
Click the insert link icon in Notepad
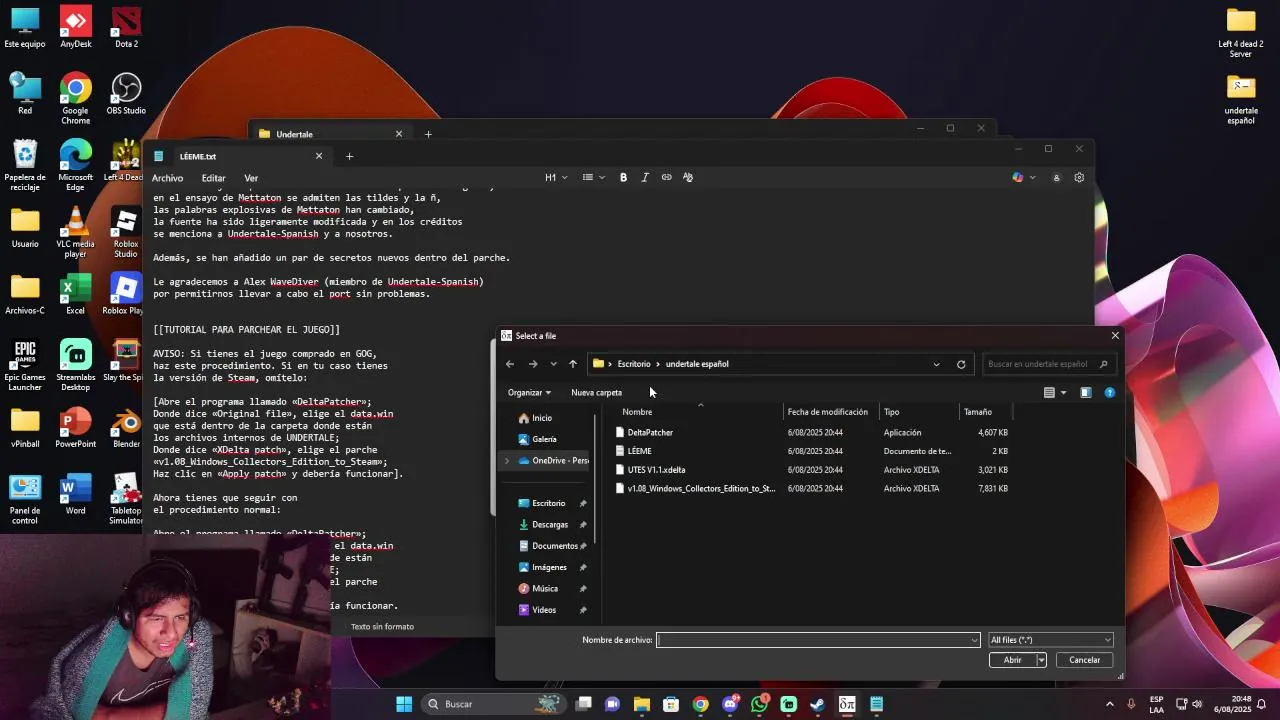click(667, 177)
